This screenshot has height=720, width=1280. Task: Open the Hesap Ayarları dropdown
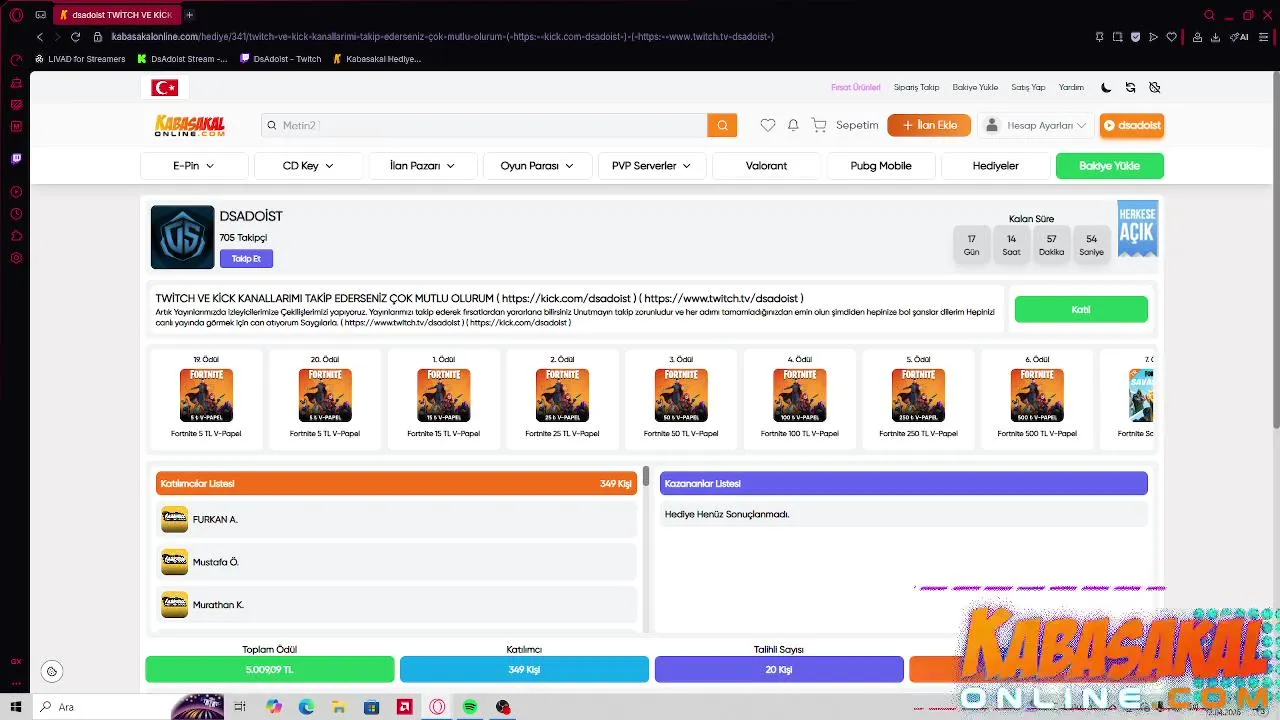coord(1036,125)
